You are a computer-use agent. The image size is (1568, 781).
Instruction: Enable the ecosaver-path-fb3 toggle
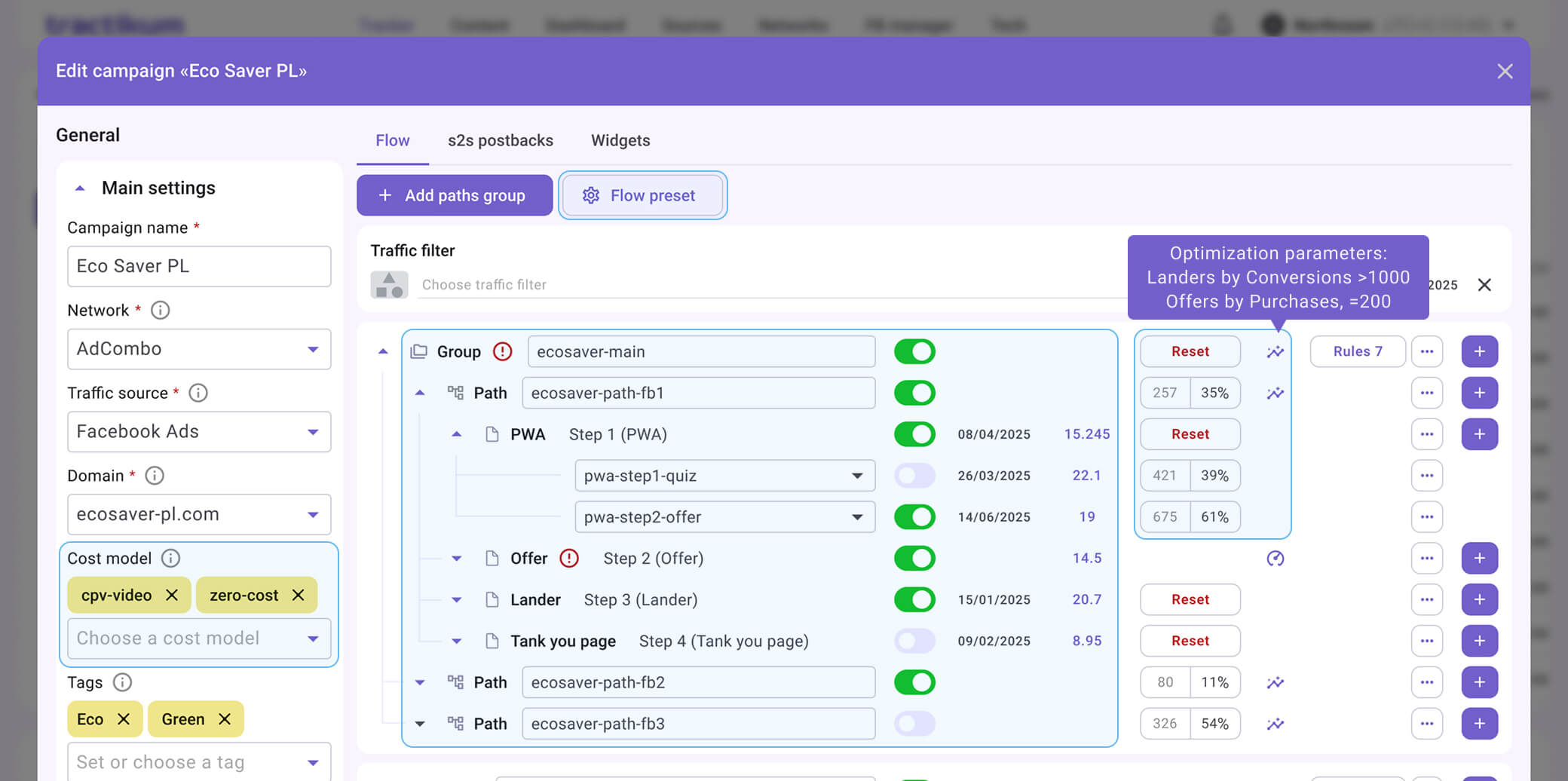click(x=914, y=724)
